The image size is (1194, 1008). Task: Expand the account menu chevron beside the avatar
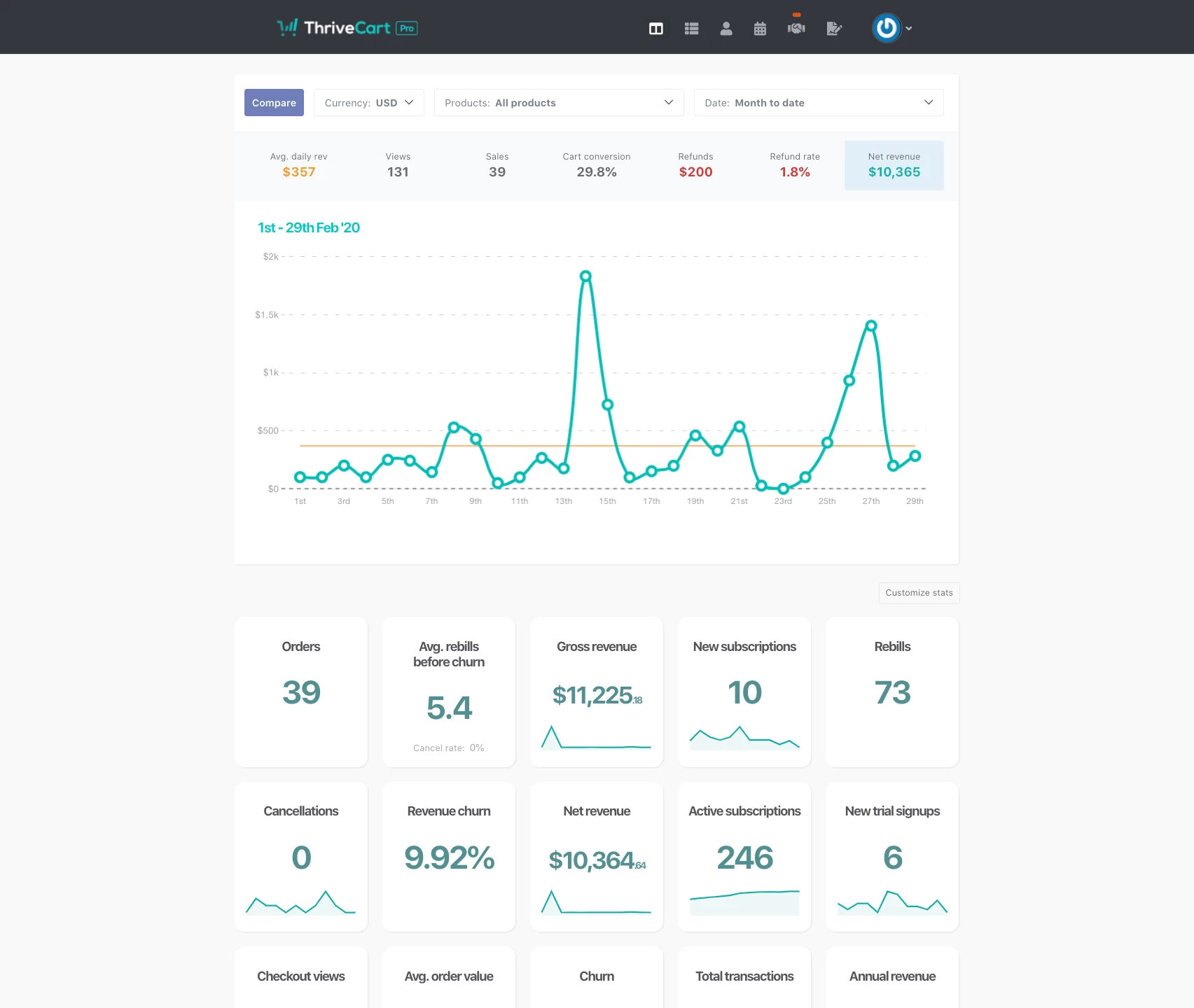[x=909, y=29]
